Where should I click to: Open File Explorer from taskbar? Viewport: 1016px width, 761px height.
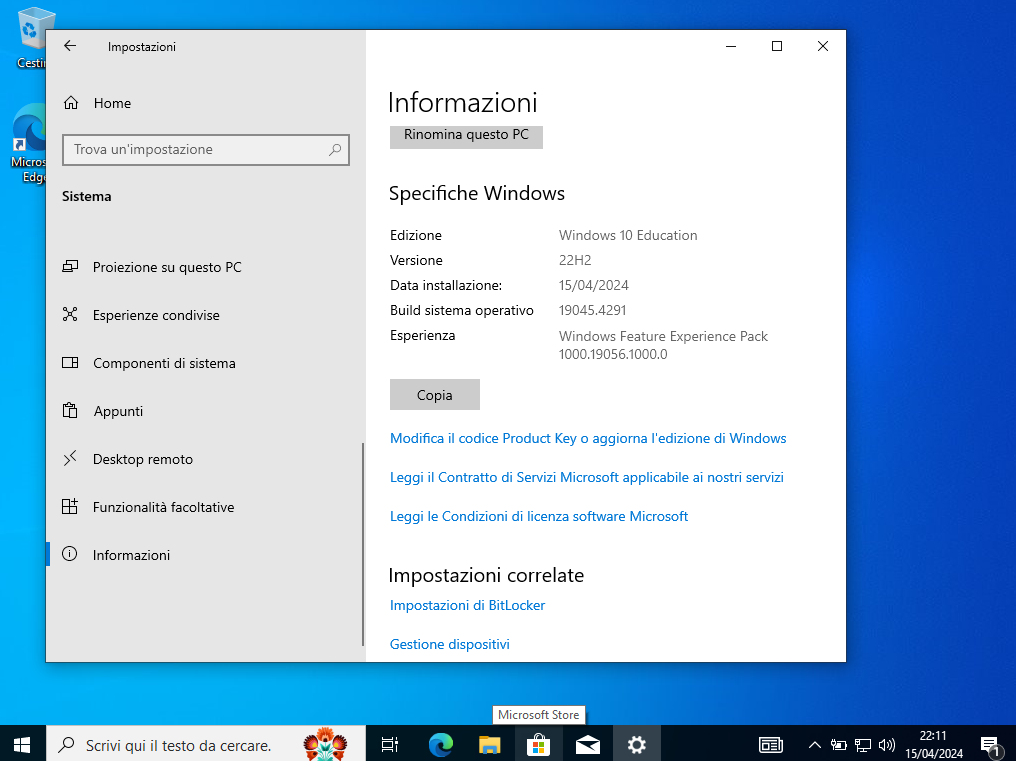(490, 745)
